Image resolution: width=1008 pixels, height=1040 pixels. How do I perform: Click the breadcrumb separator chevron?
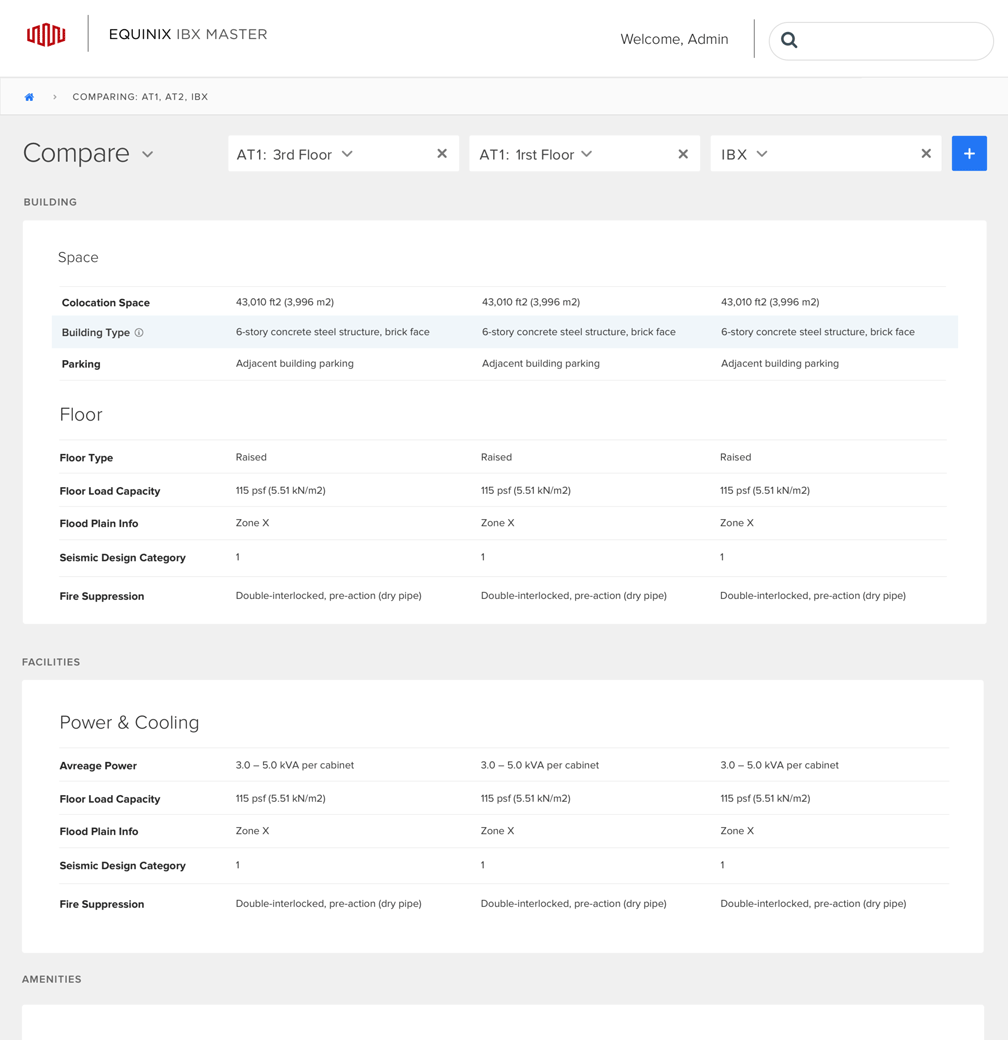[54, 97]
